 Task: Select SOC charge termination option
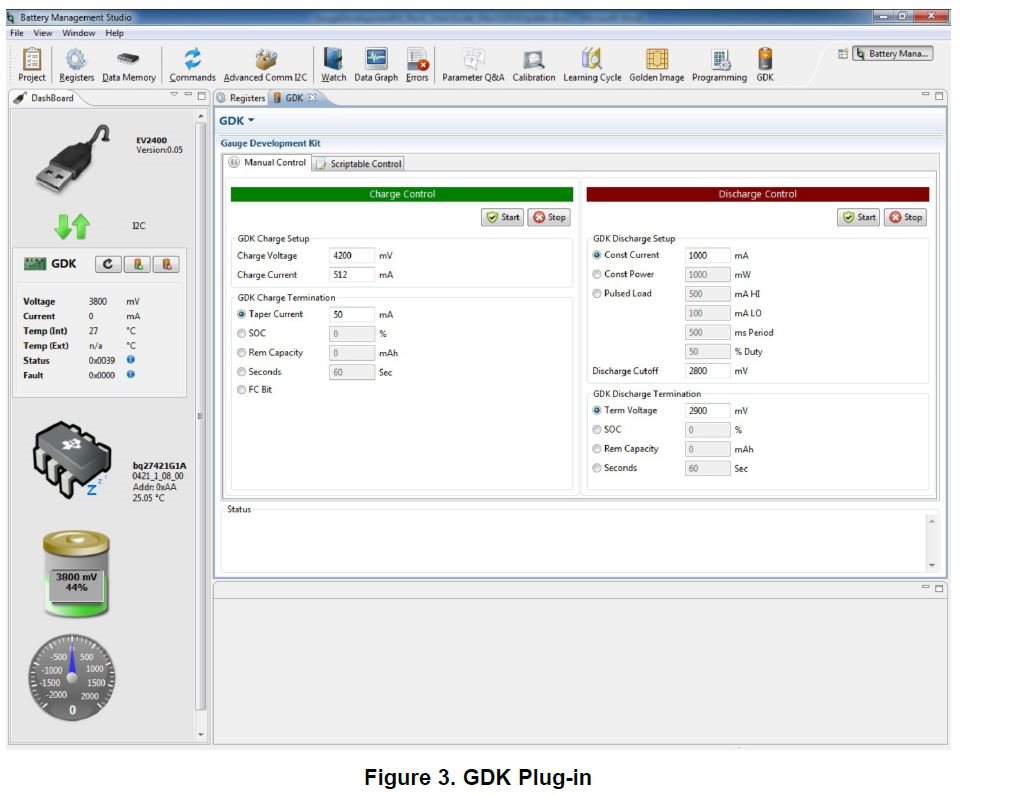[242, 333]
